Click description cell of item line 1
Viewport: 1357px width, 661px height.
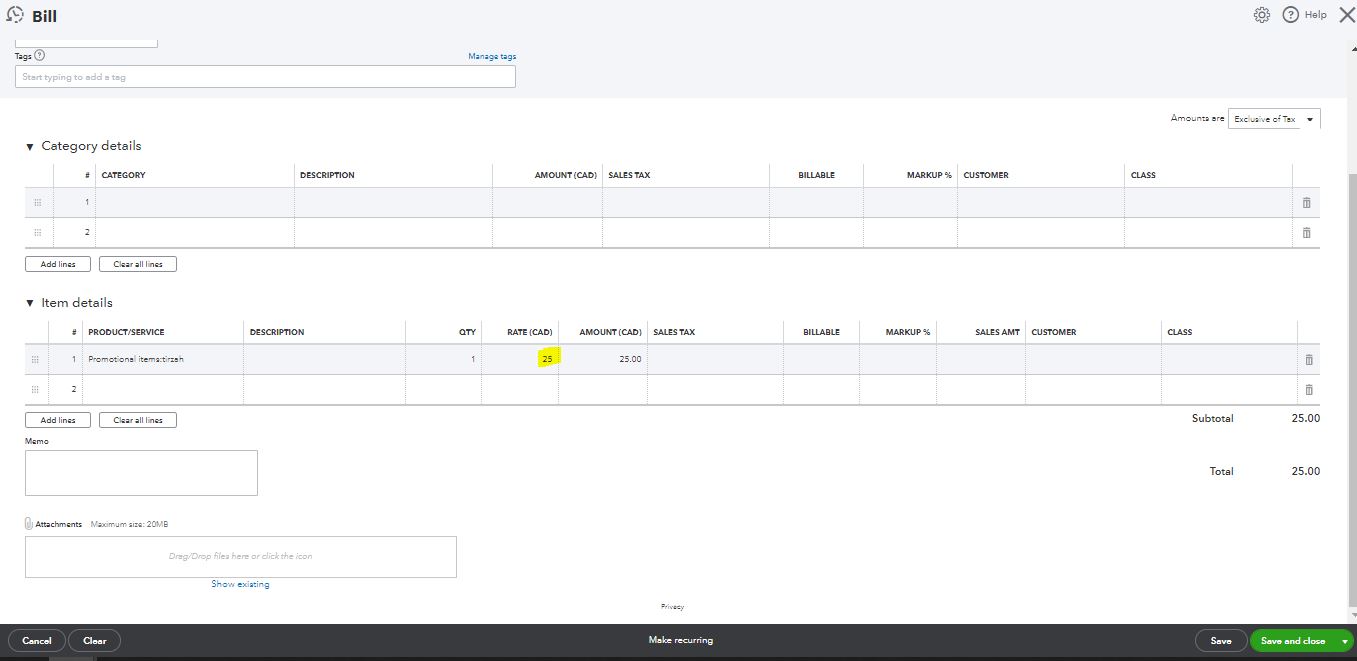[x=324, y=360]
